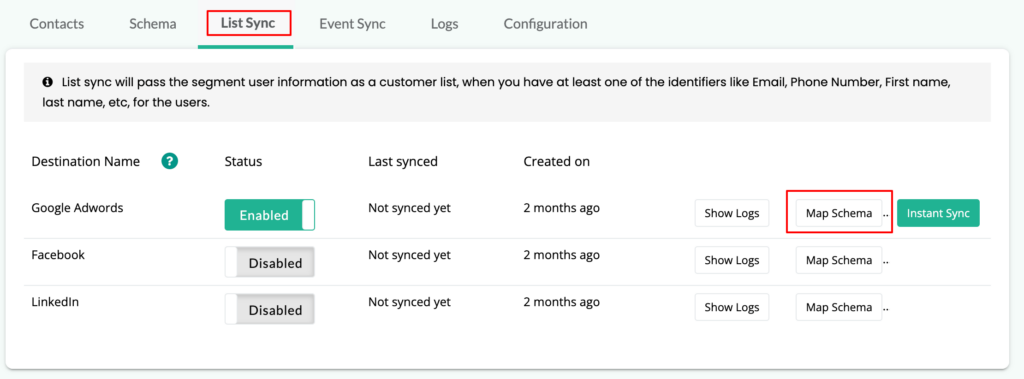
Task: Click the info icon in List sync notice
Action: (48, 82)
